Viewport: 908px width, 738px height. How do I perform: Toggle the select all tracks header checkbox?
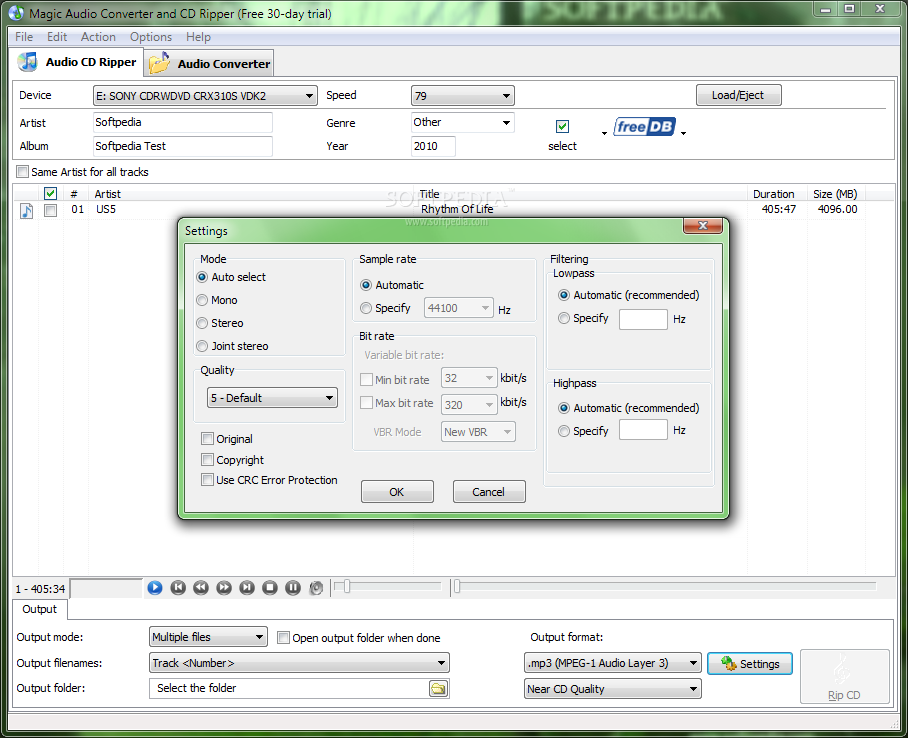(x=50, y=193)
